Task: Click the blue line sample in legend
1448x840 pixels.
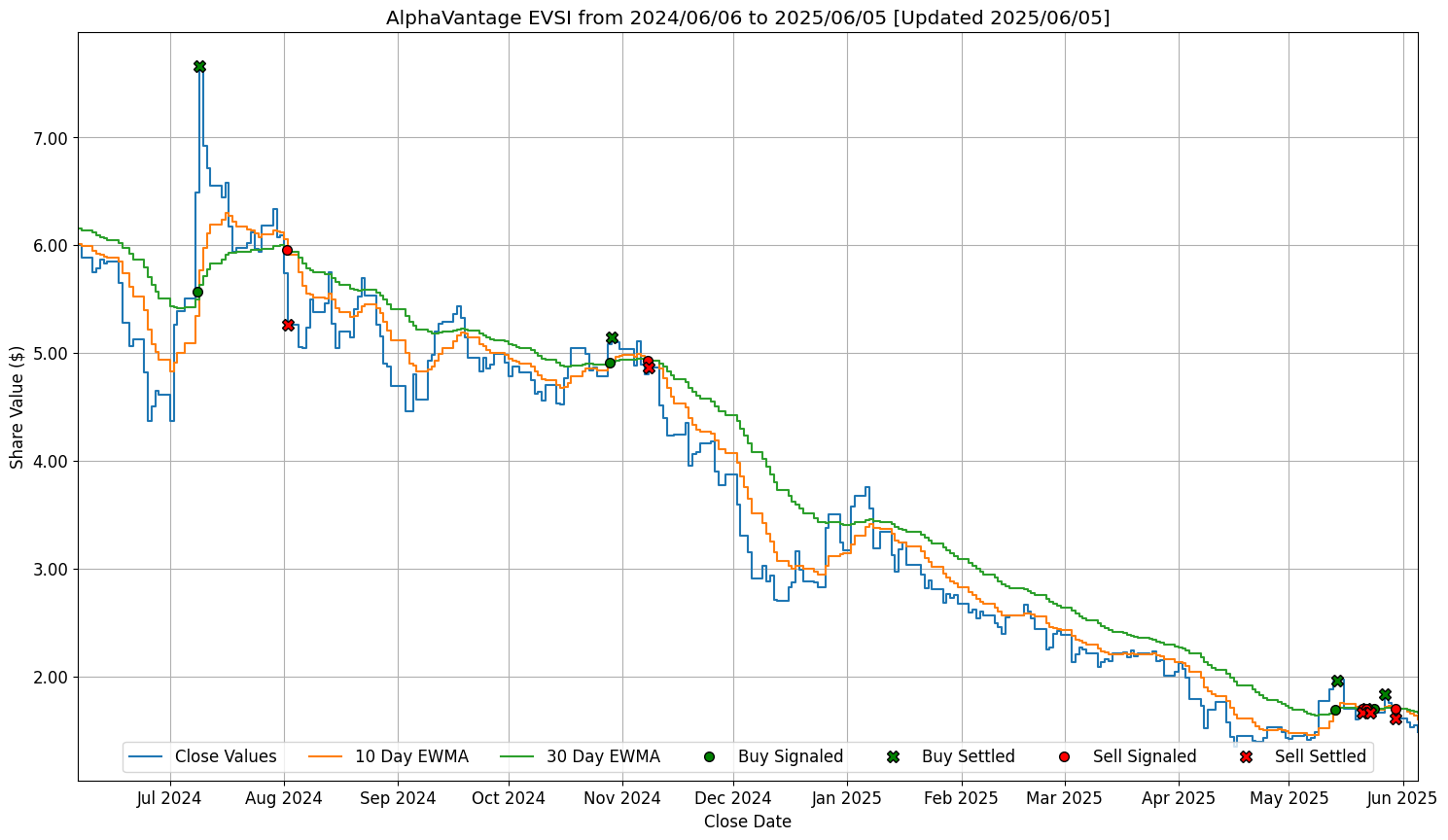Action: tap(145, 756)
